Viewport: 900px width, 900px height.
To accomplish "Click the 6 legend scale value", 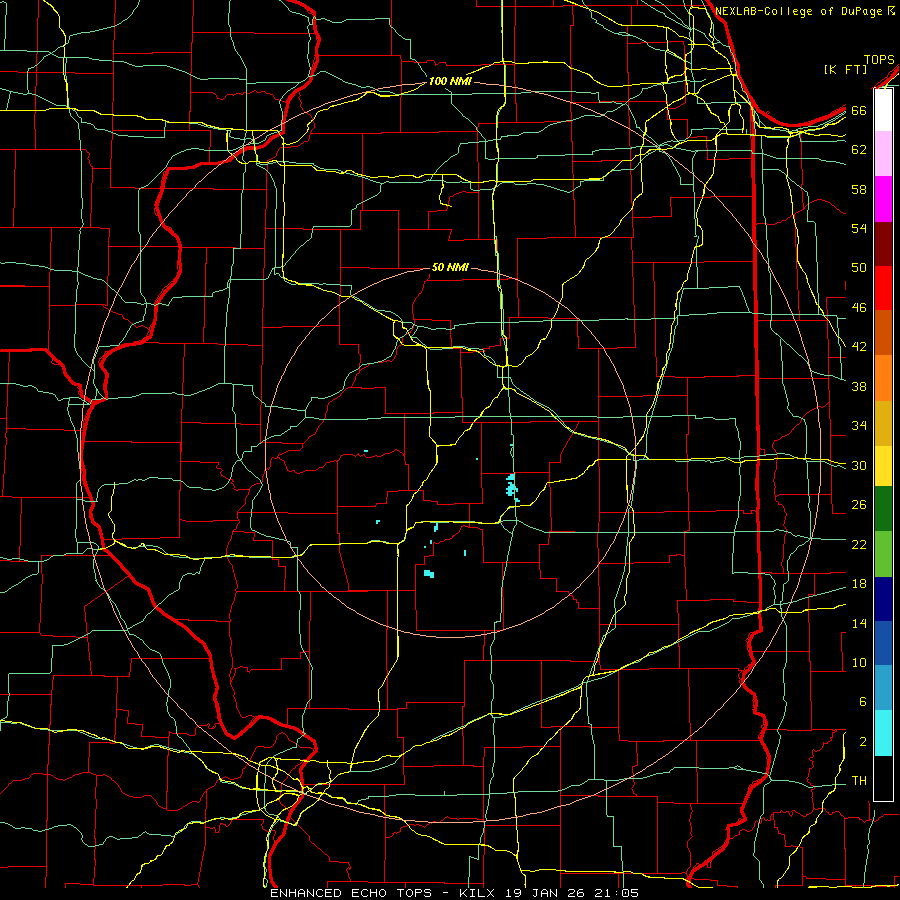I will 862,702.
